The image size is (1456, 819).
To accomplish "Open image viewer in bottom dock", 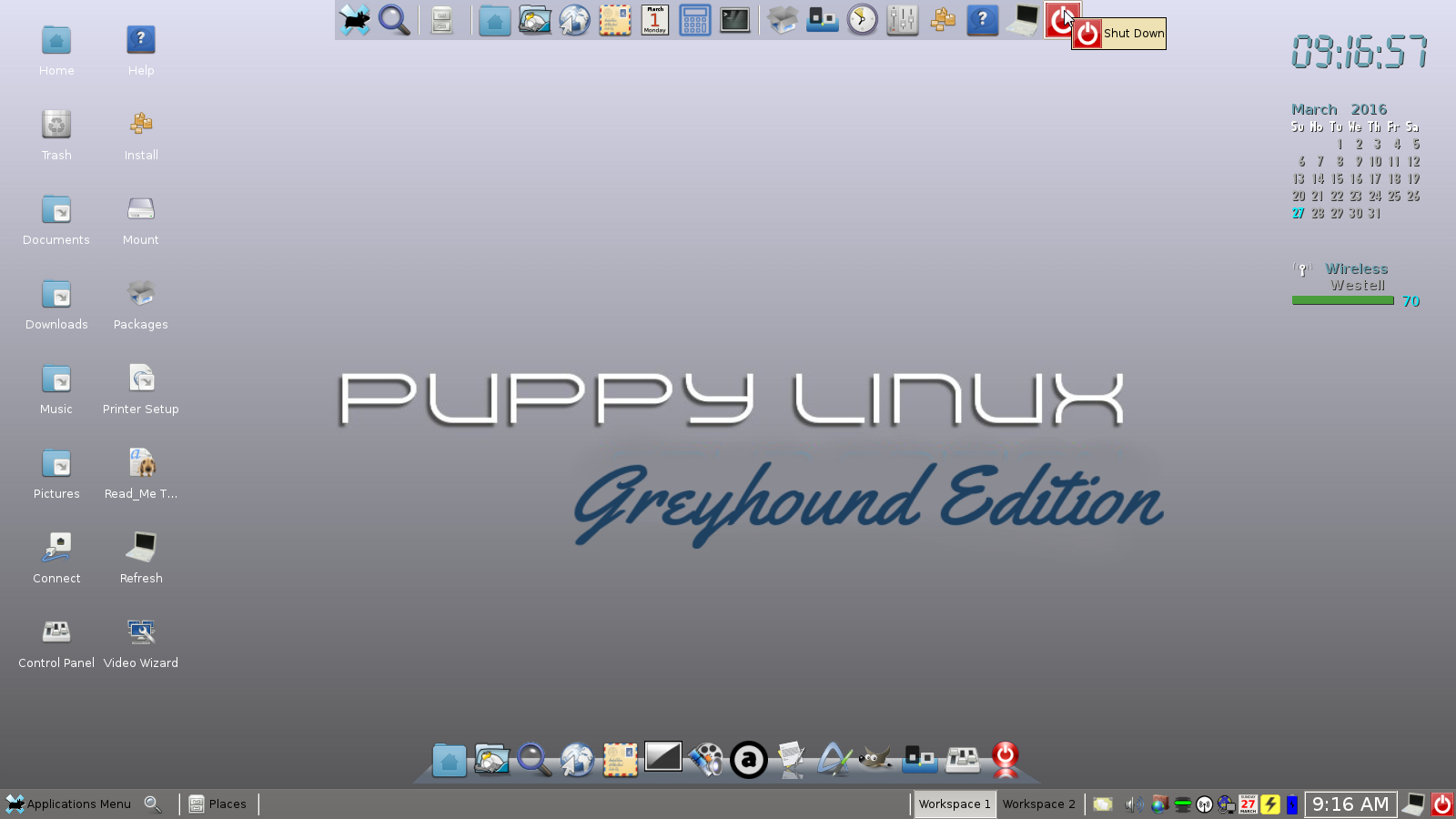I will (x=491, y=760).
